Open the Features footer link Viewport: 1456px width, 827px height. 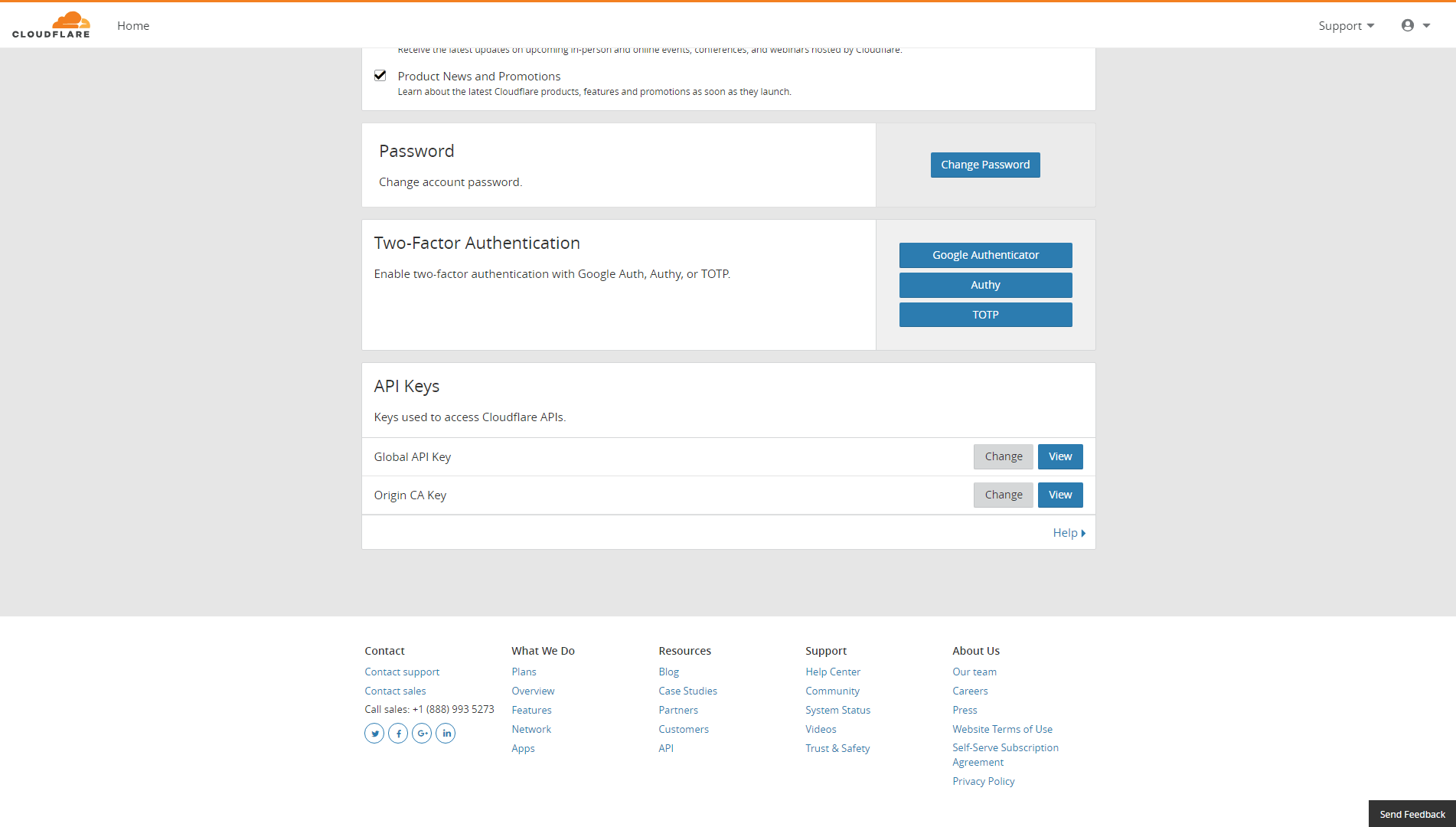pos(531,710)
